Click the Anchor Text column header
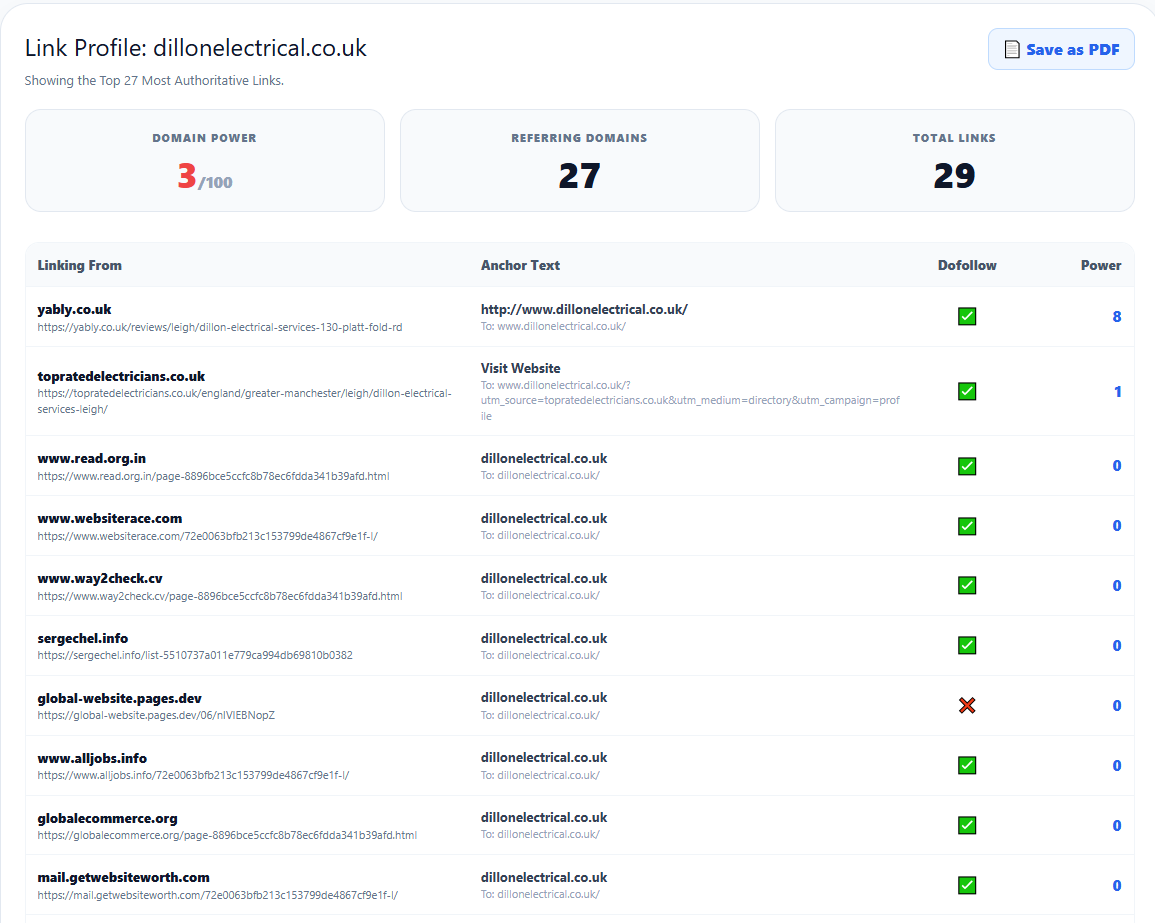 pos(520,265)
